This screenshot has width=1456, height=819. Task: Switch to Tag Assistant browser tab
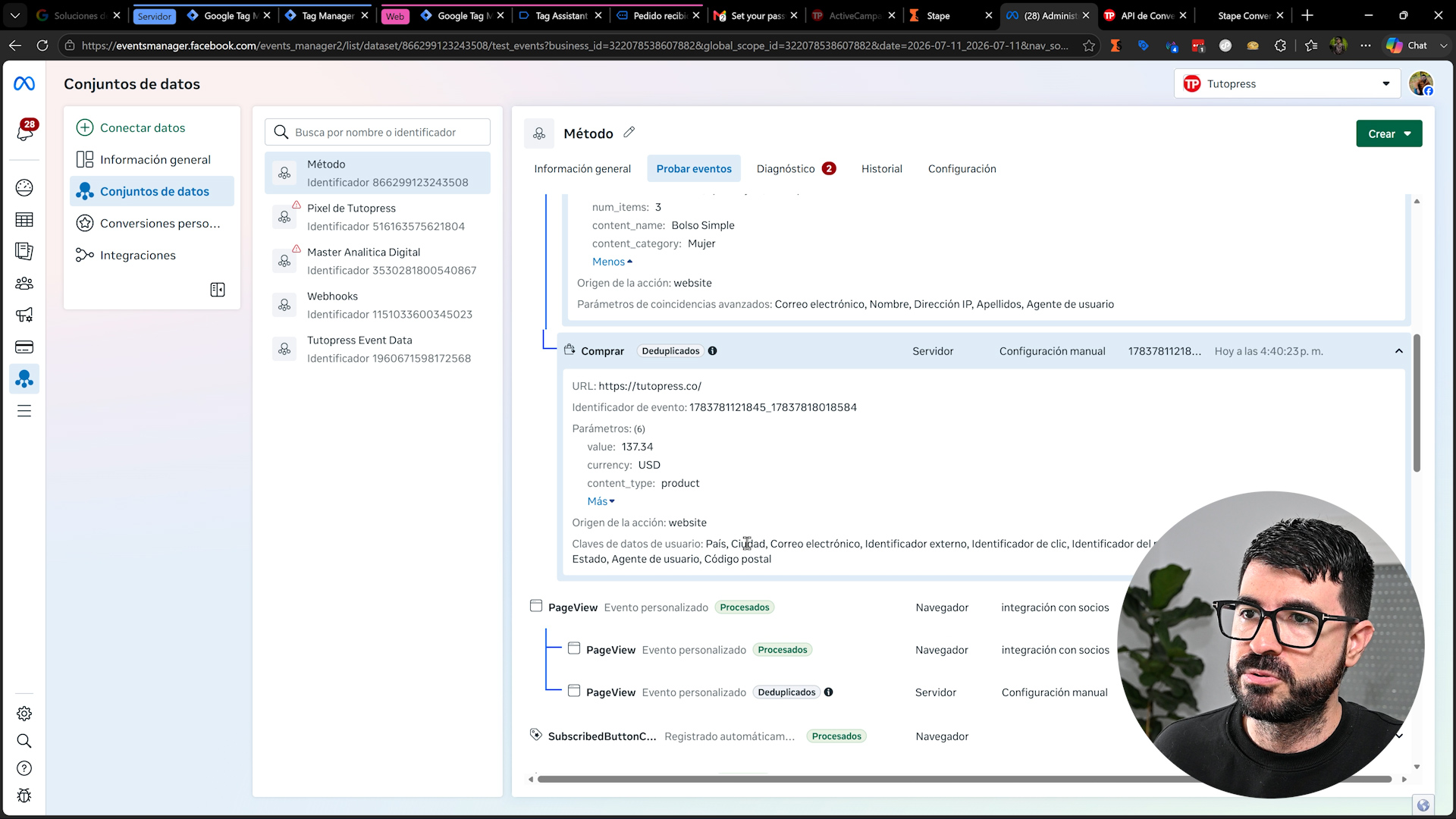[x=560, y=15]
